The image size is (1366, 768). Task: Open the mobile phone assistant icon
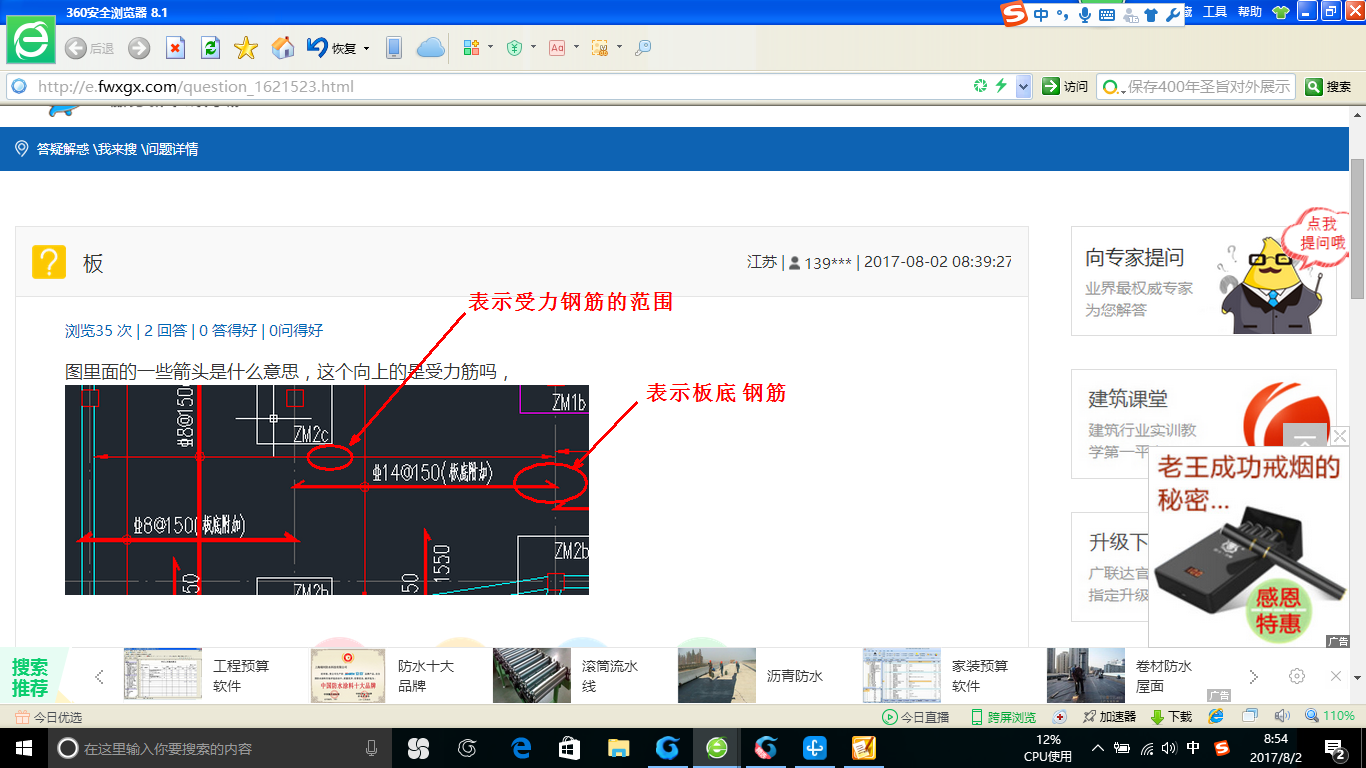pos(394,48)
